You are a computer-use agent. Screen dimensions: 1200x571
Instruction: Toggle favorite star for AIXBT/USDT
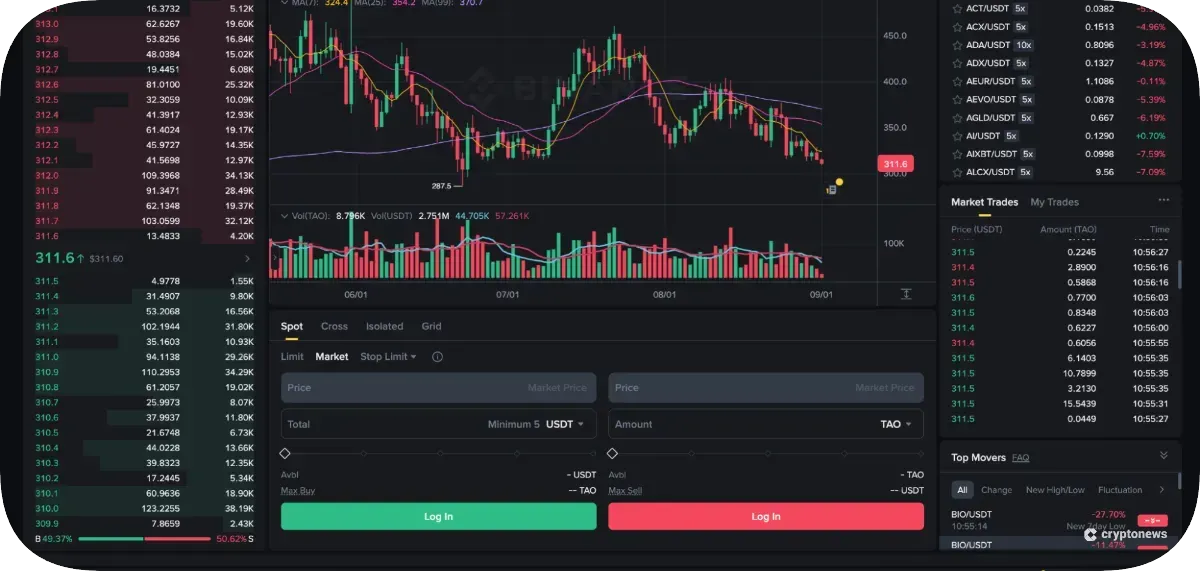coord(957,154)
